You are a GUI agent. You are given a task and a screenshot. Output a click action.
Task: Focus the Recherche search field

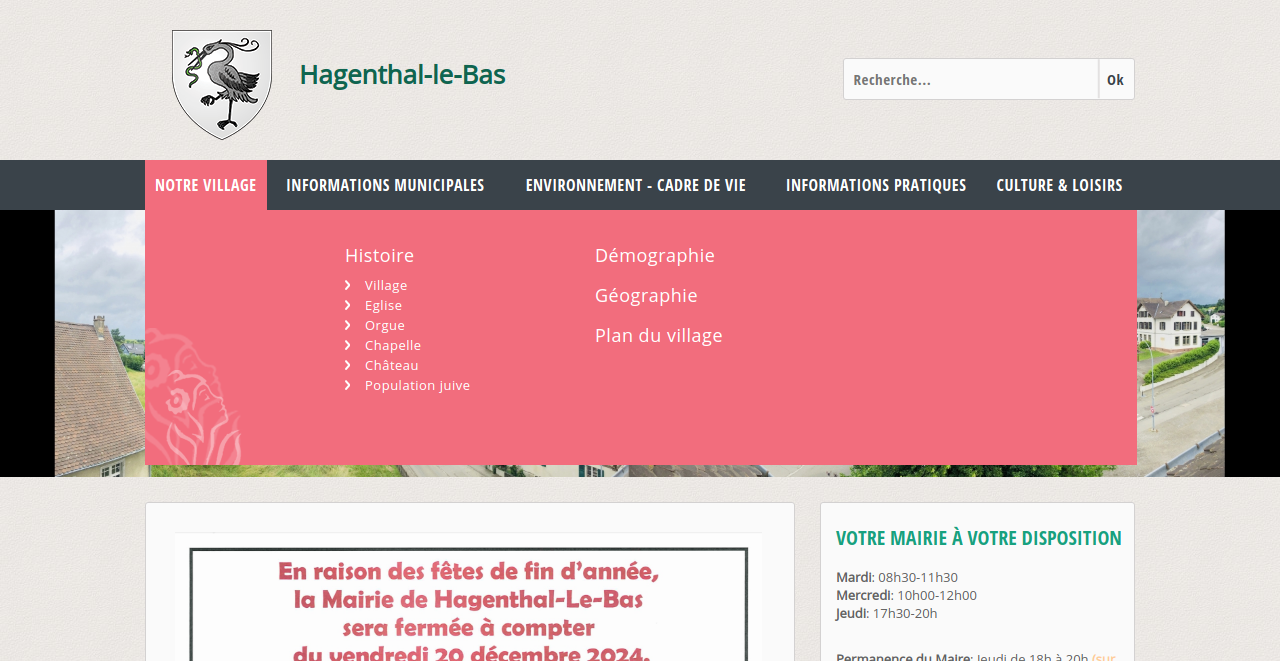point(971,79)
